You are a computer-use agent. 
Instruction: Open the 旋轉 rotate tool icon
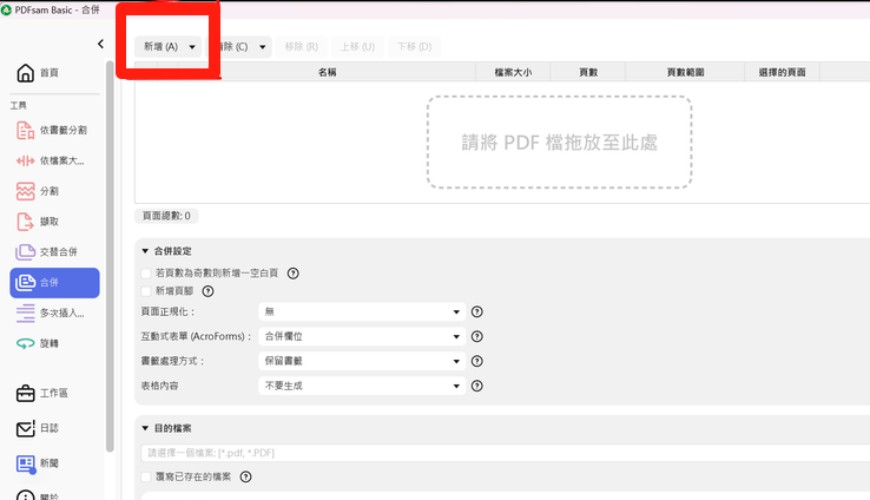[x=25, y=344]
